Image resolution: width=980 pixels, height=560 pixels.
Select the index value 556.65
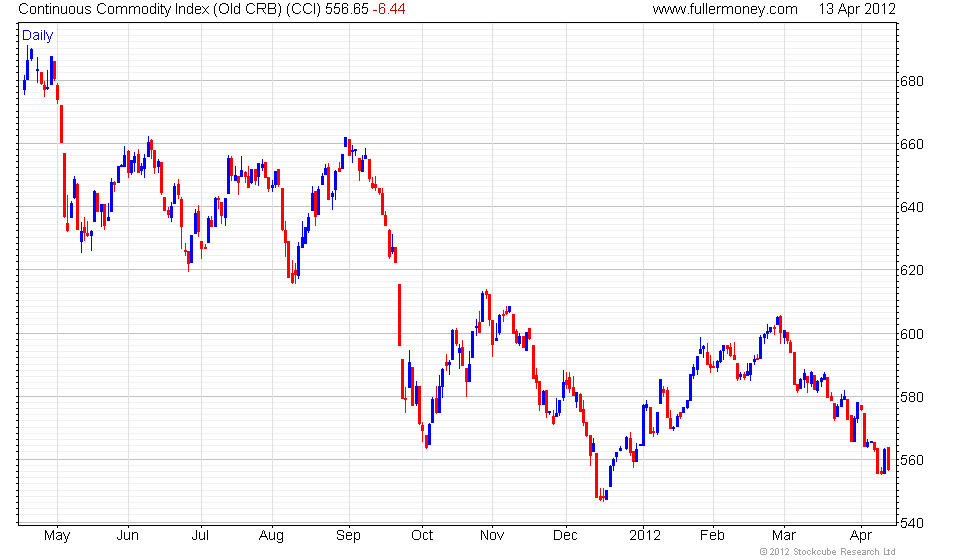(346, 9)
